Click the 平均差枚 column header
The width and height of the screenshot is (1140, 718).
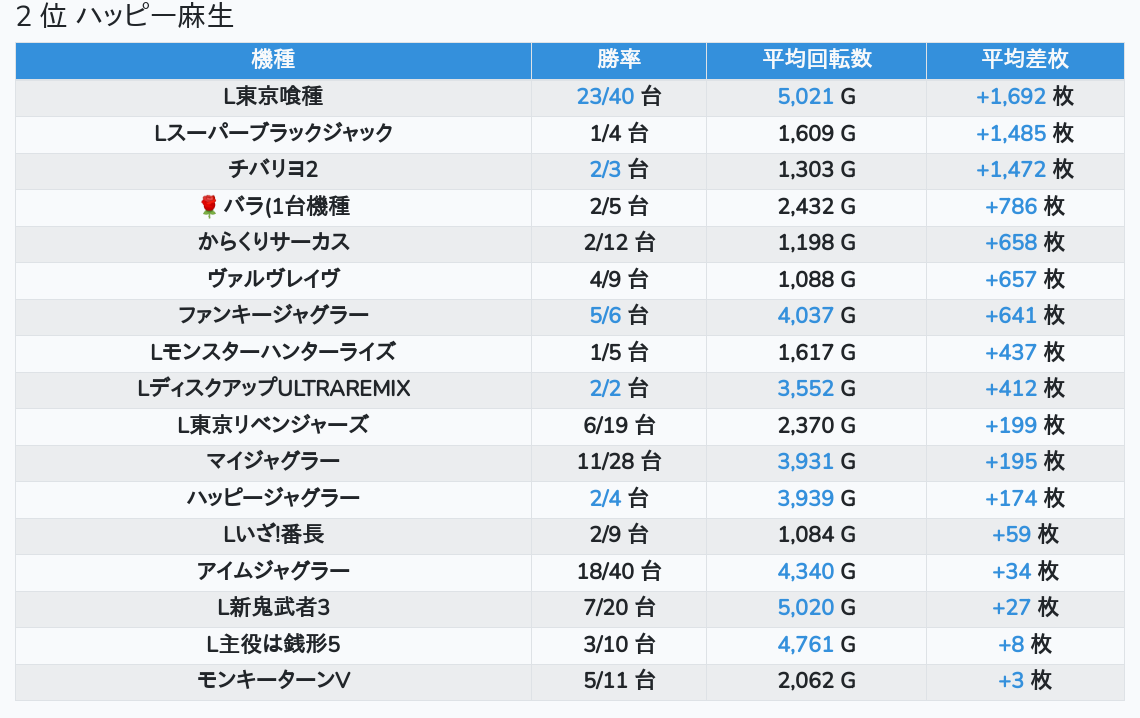tap(1024, 60)
